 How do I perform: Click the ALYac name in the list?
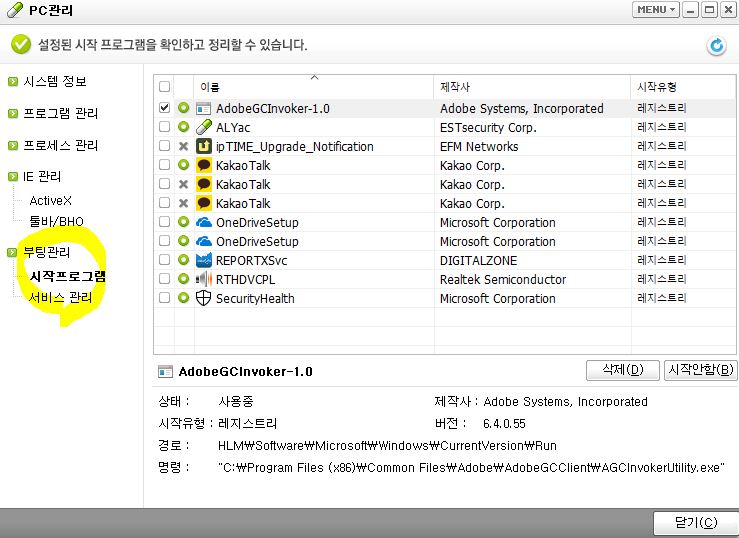point(233,128)
